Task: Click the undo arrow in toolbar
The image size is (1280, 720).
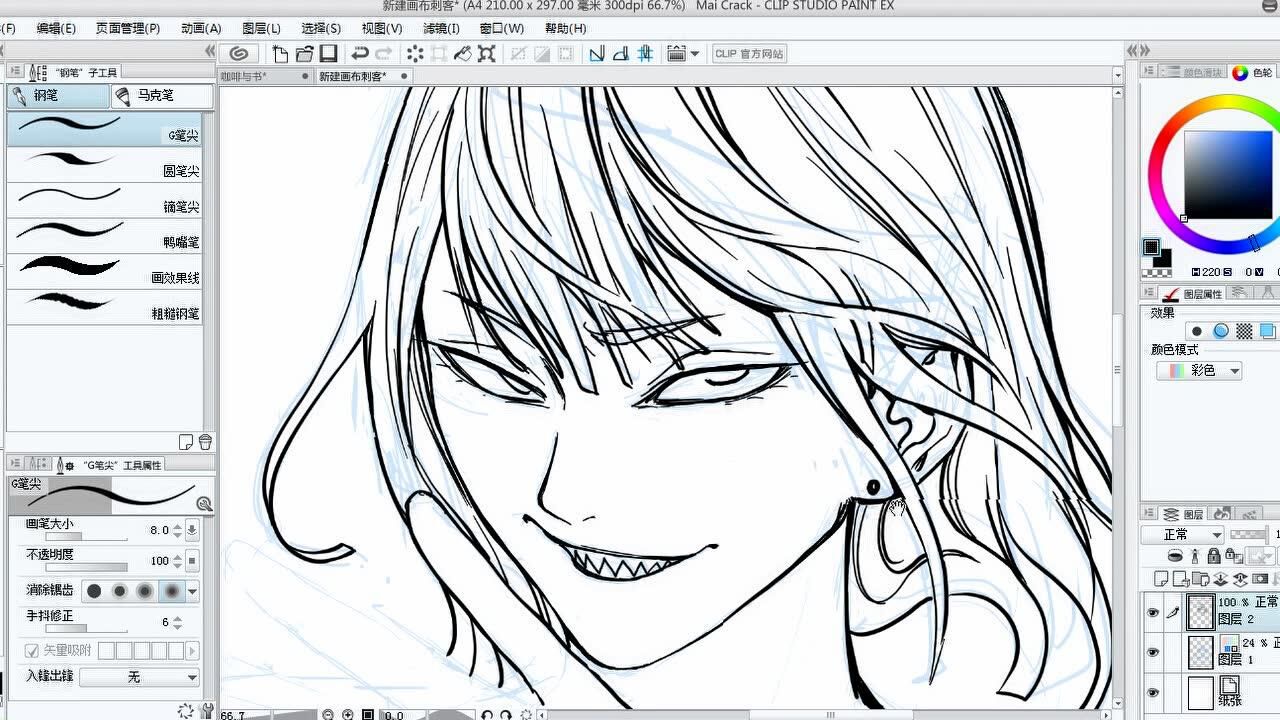Action: (360, 54)
